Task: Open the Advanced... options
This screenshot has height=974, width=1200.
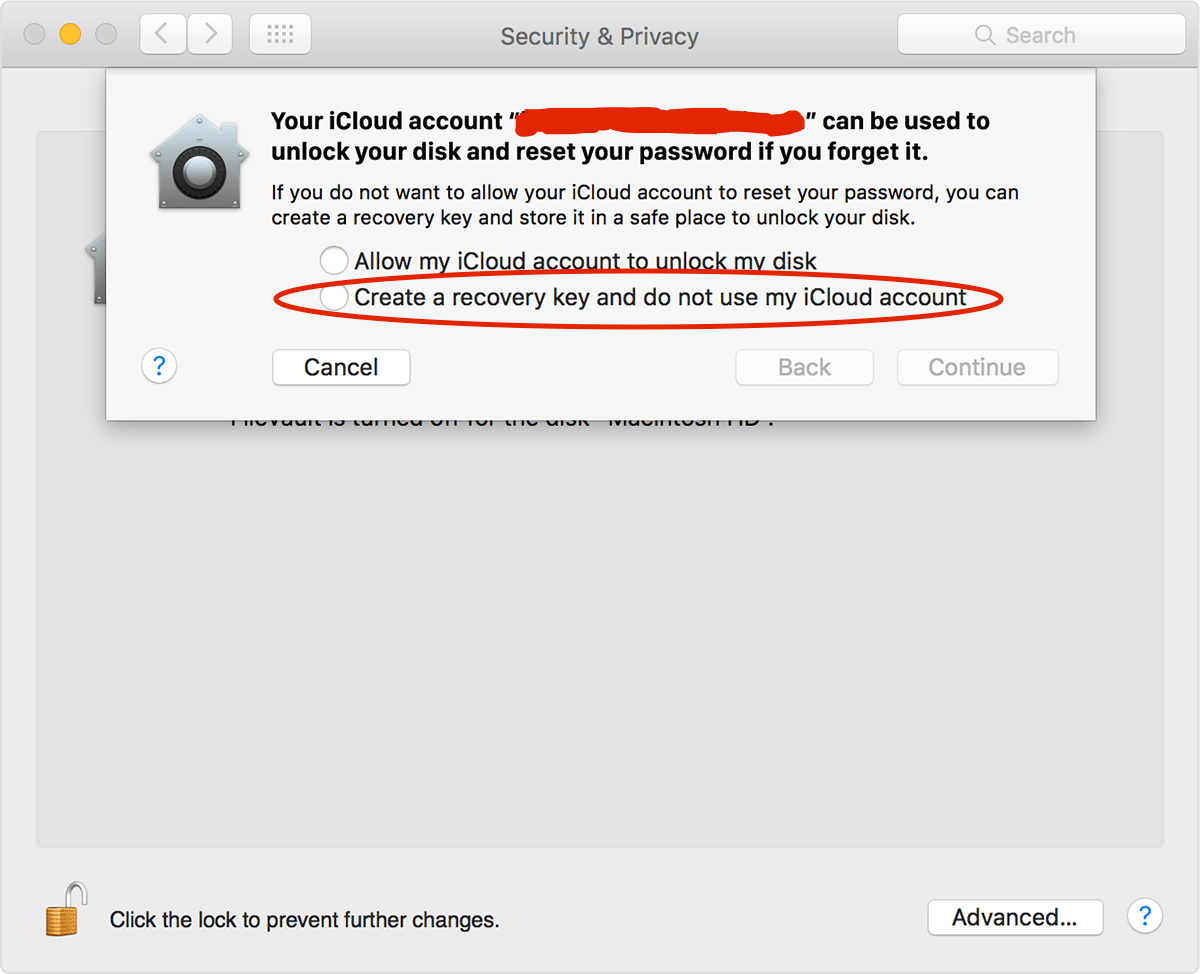Action: (x=1015, y=917)
